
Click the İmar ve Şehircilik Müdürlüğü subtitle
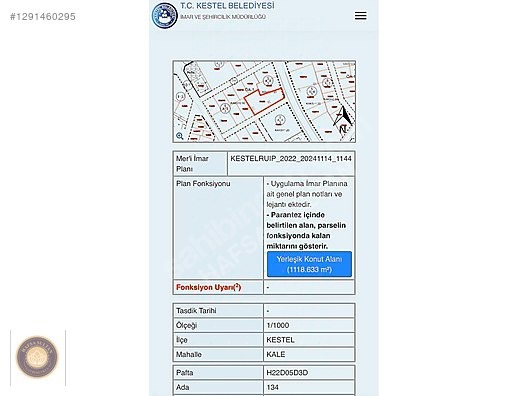pyautogui.click(x=223, y=17)
